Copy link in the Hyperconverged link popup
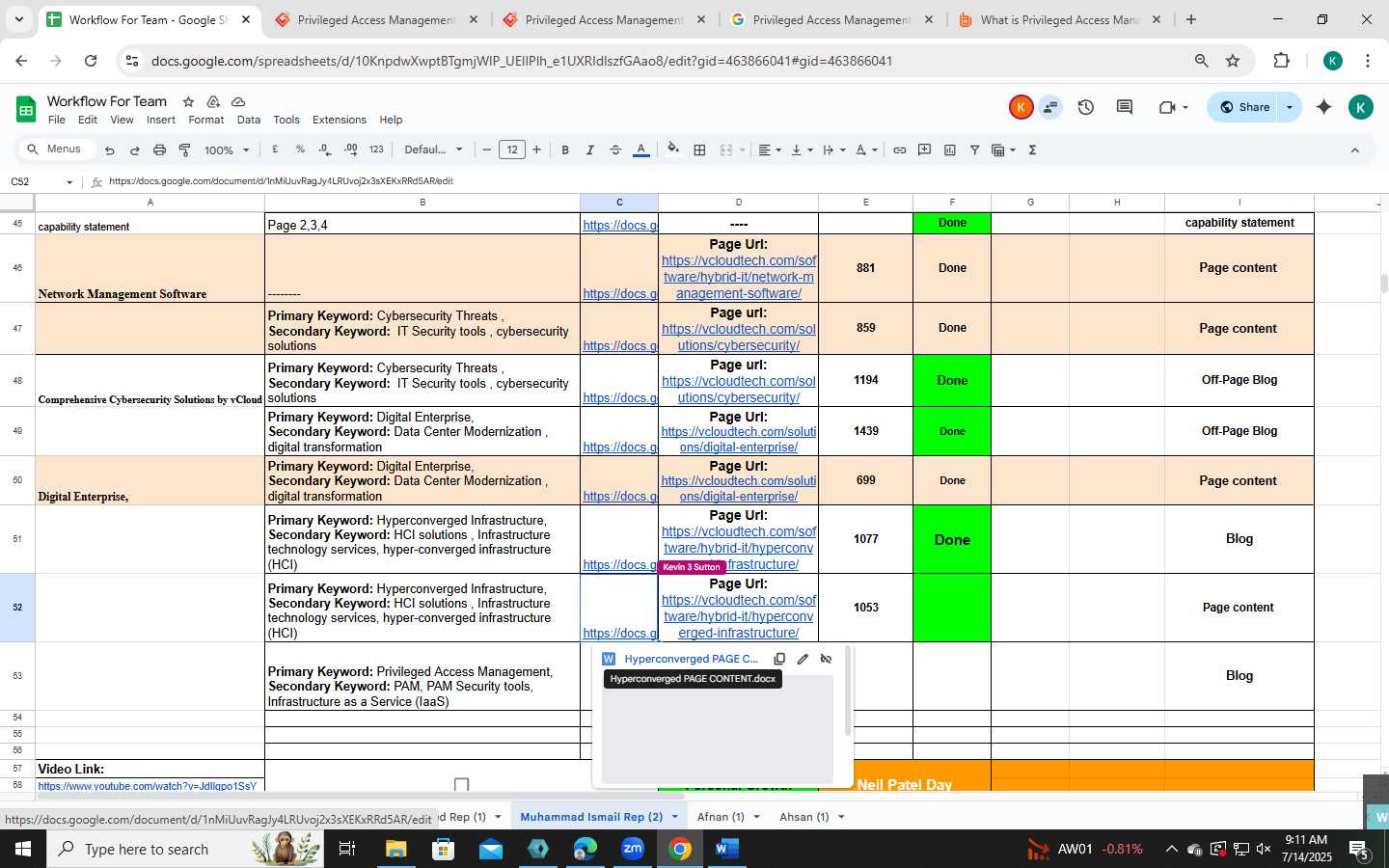This screenshot has height=868, width=1389. click(x=779, y=659)
